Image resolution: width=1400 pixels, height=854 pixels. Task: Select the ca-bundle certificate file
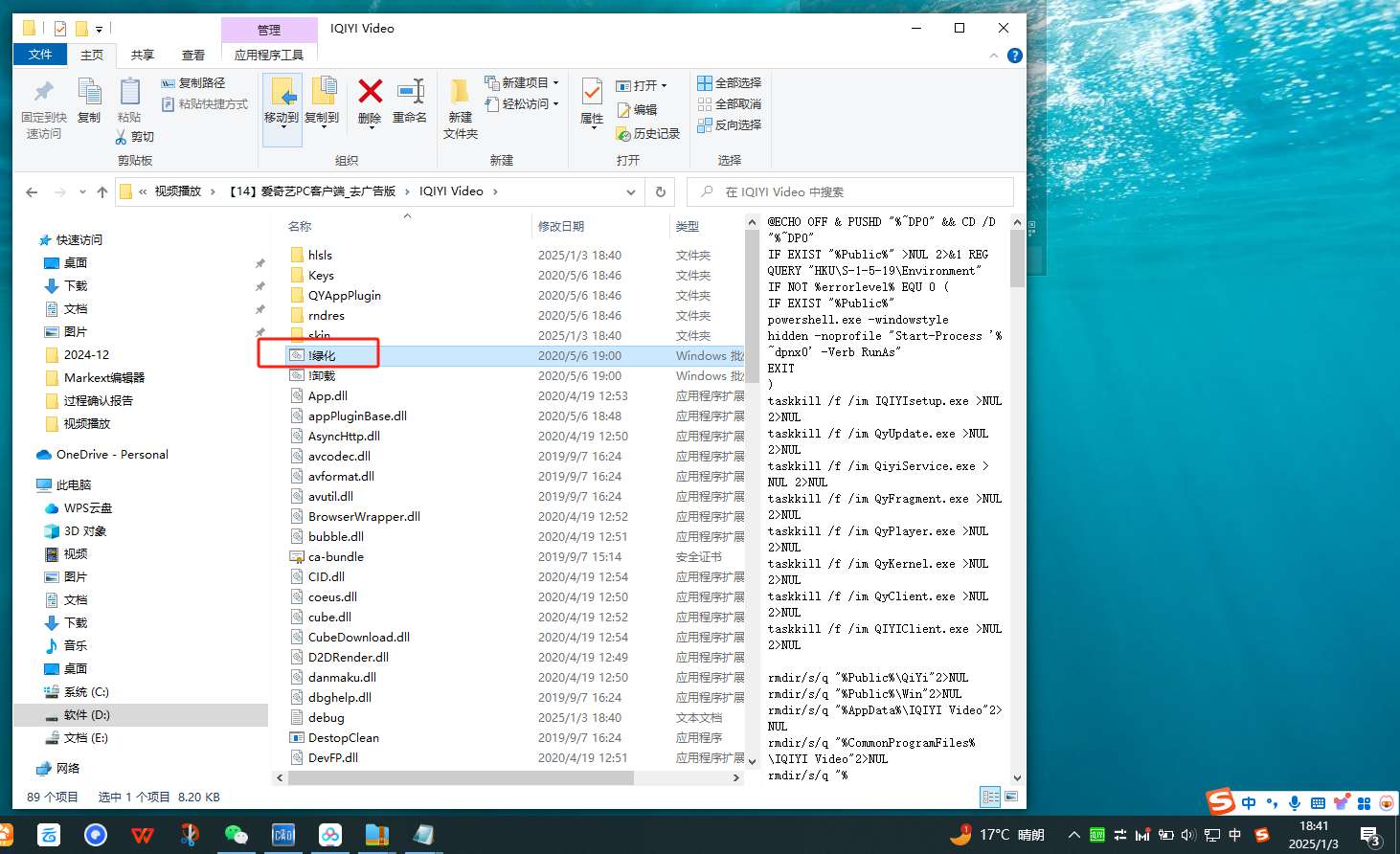(x=336, y=557)
